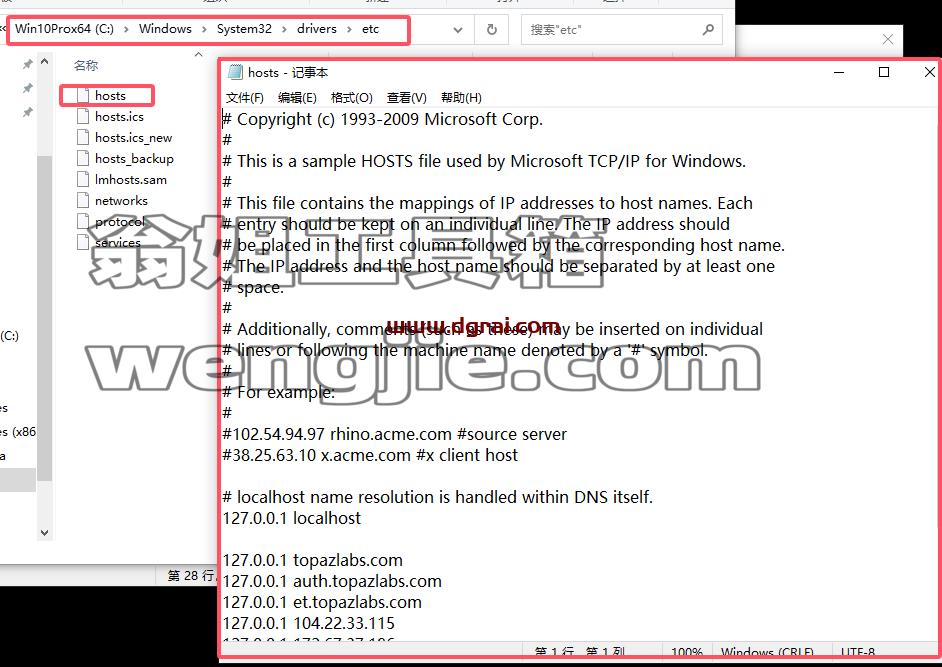Maximize the hosts Notepad window
The height and width of the screenshot is (667, 942).
point(884,72)
